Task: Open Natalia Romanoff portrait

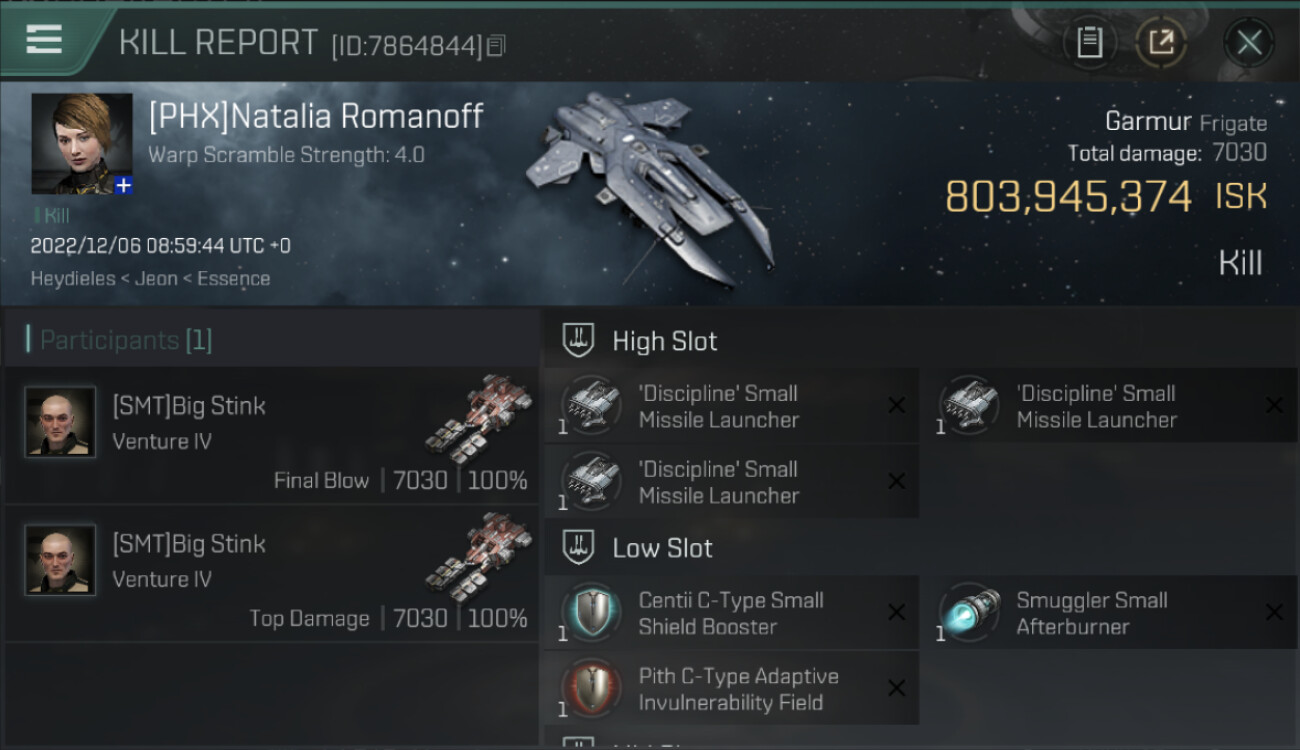Action: coord(81,144)
